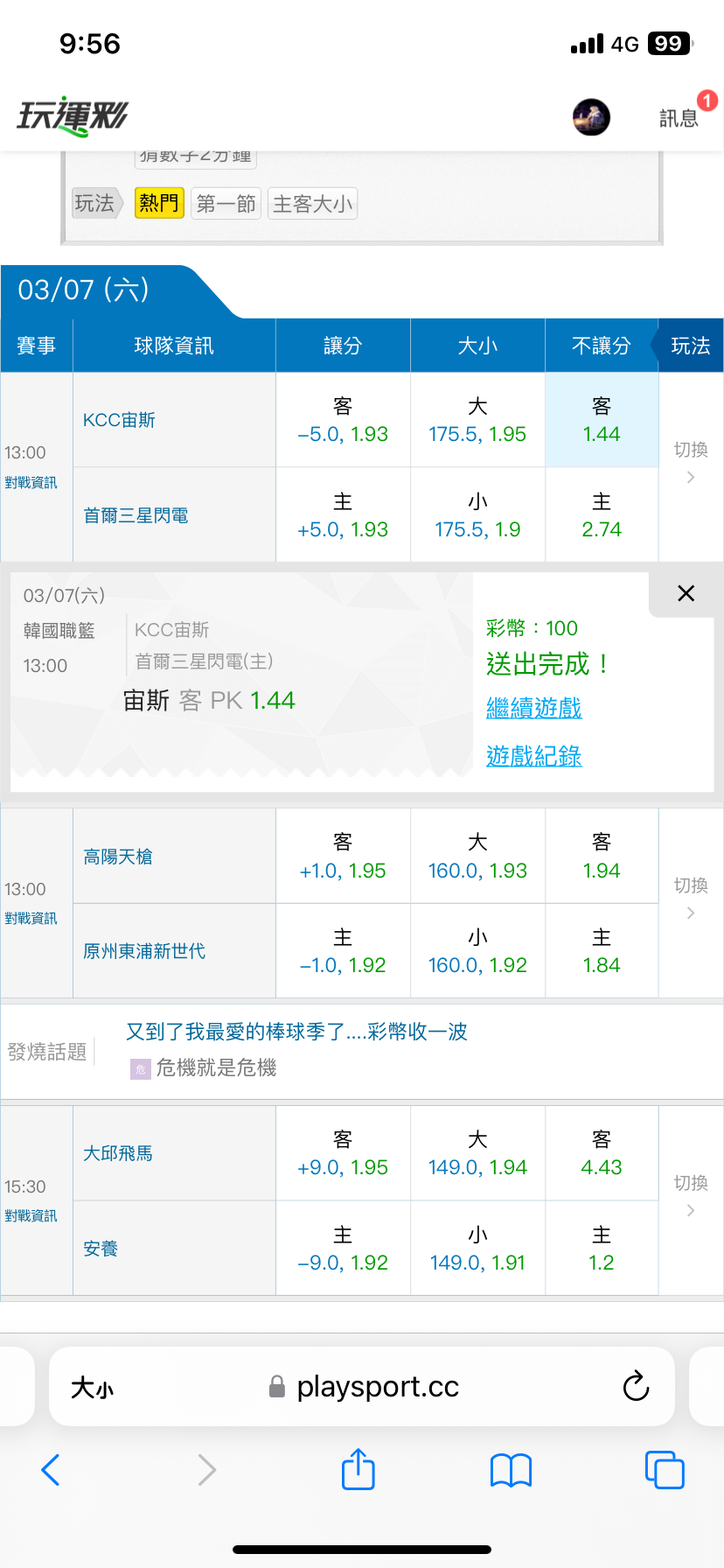Open KCC宙斯 team info
Viewport: 724px width, 1568px height.
119,420
